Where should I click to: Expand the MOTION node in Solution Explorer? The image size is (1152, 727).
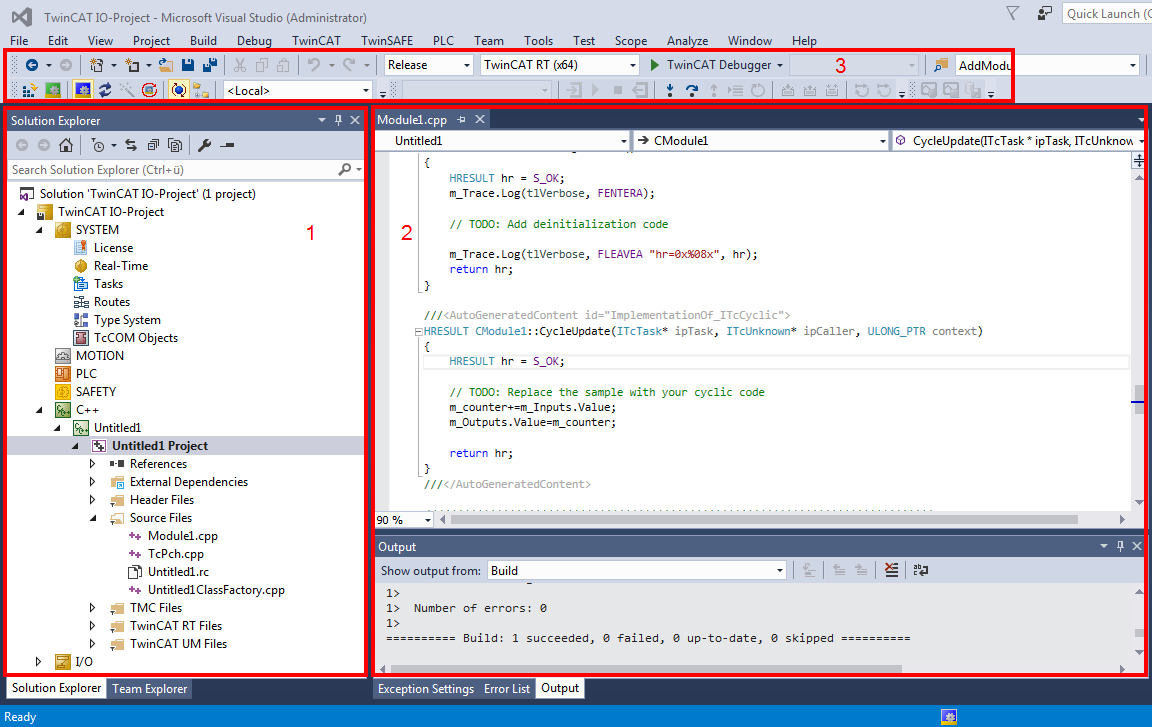tap(39, 355)
